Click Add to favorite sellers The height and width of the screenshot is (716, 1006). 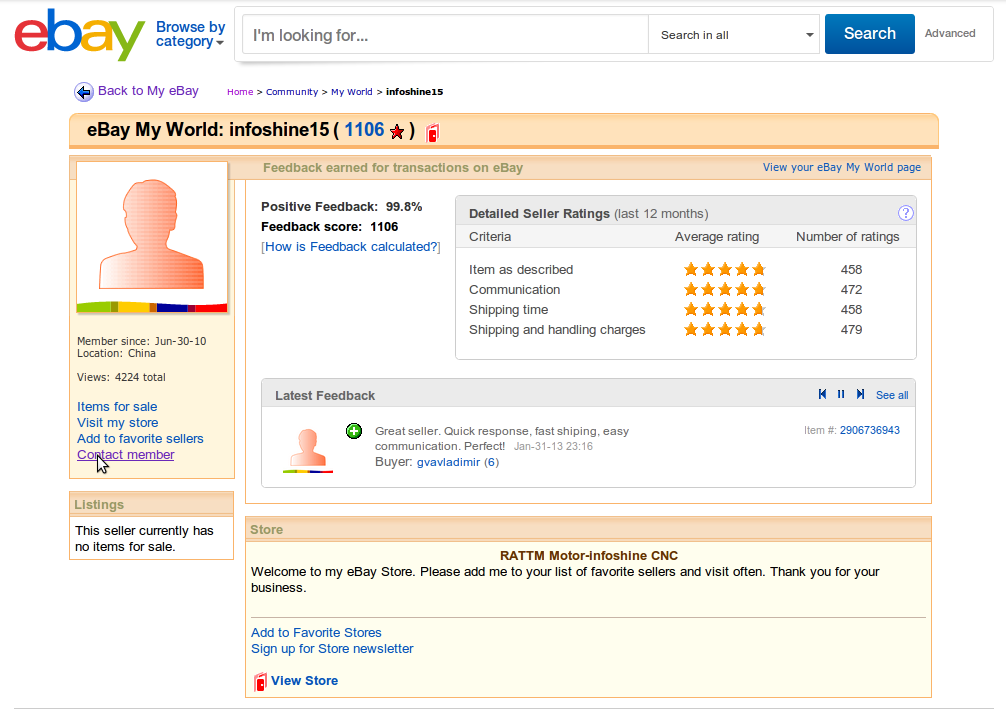pos(140,439)
